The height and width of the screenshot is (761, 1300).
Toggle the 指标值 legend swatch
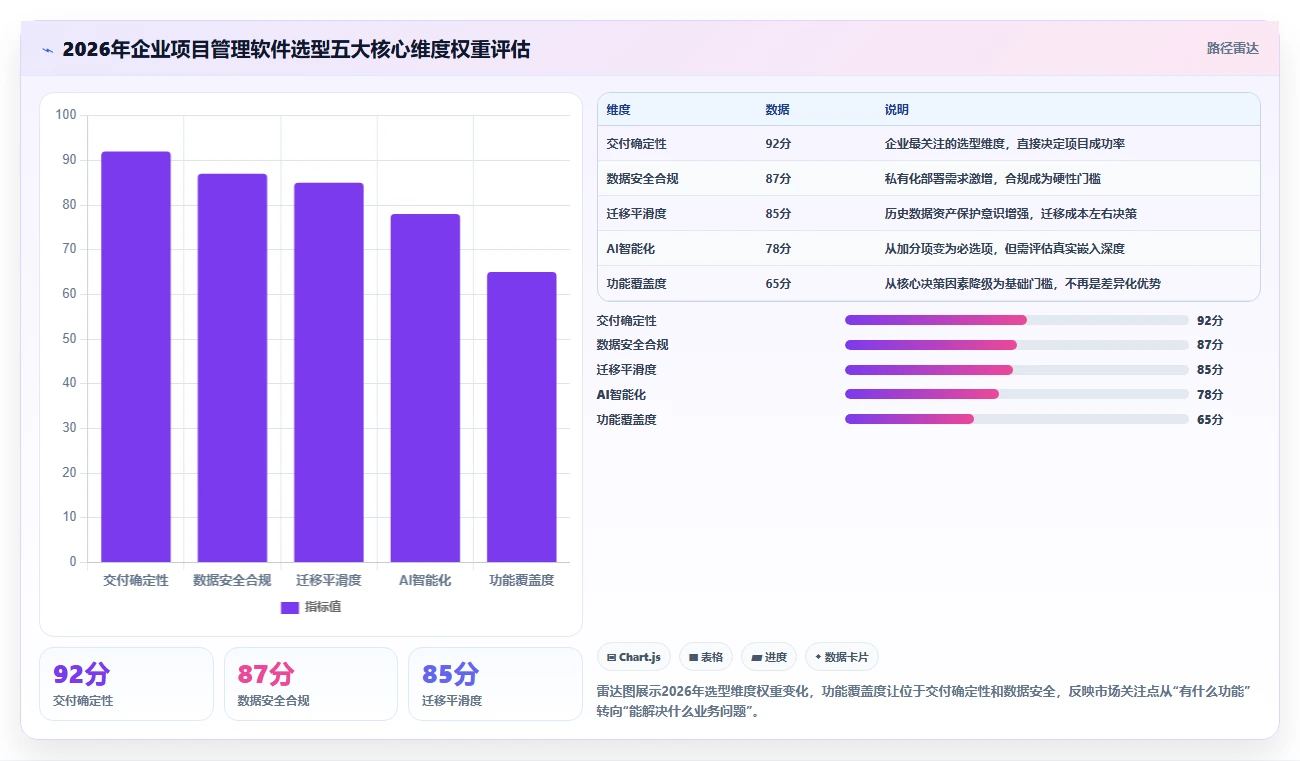pos(290,607)
